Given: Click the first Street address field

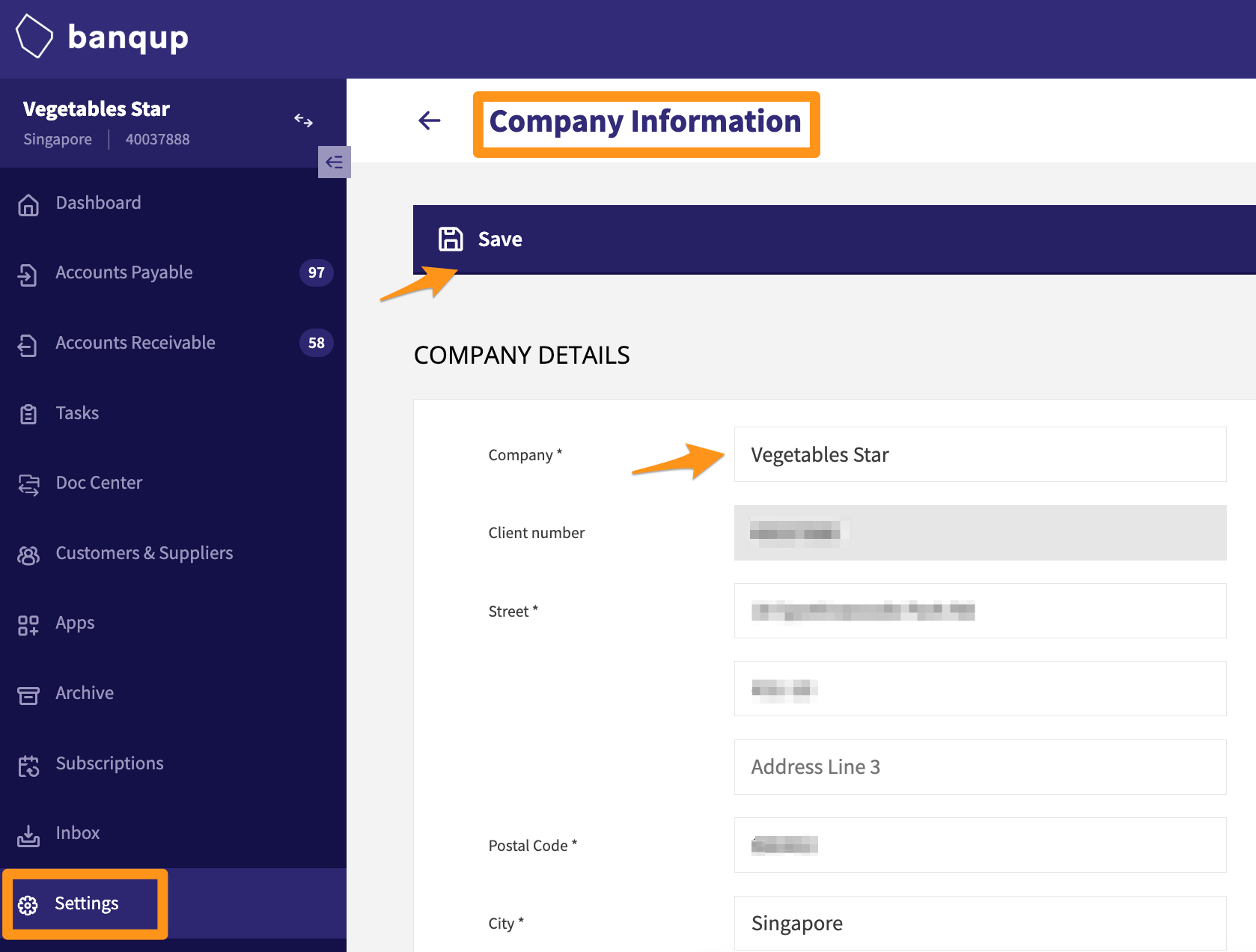Looking at the screenshot, I should coord(980,611).
